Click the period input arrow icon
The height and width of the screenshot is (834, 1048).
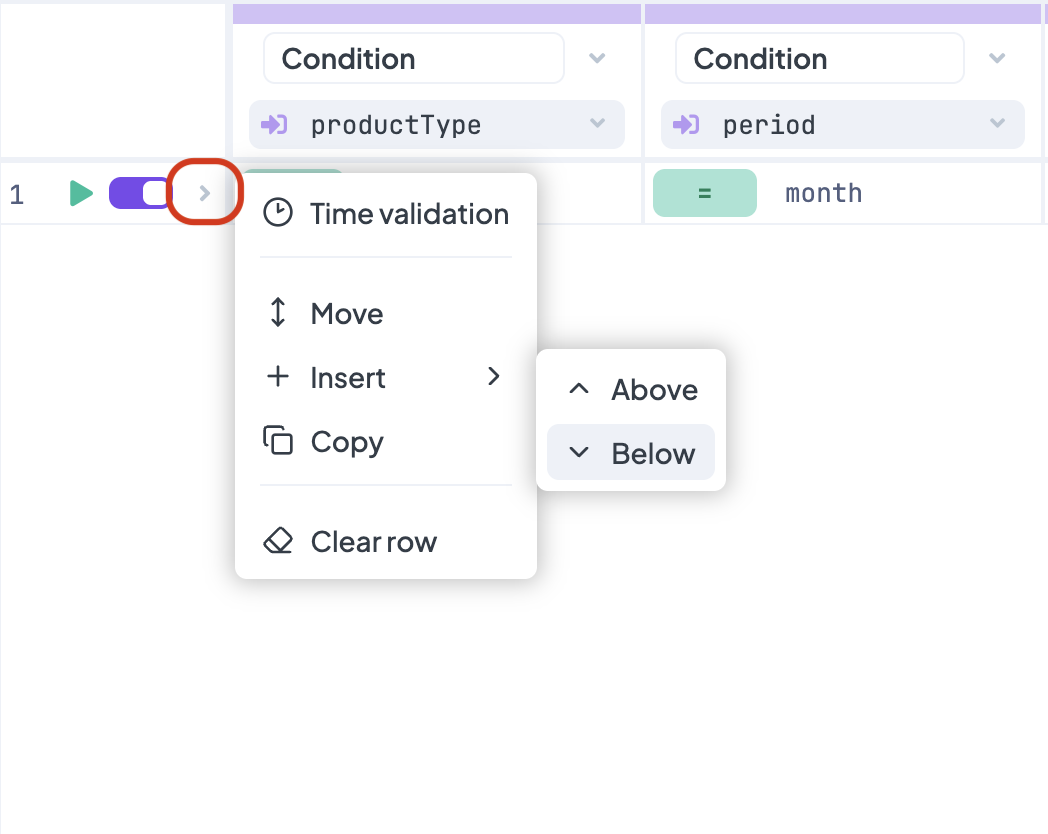tap(686, 125)
